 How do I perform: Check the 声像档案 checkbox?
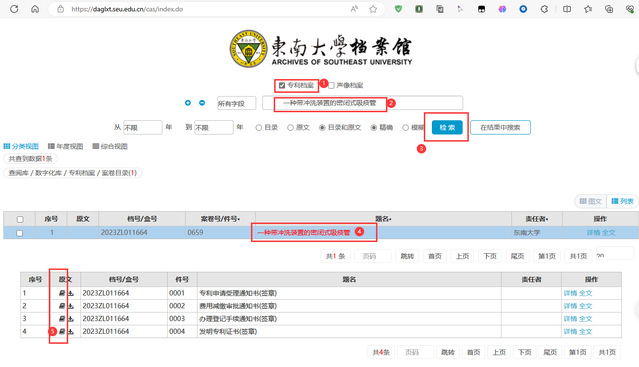[331, 86]
